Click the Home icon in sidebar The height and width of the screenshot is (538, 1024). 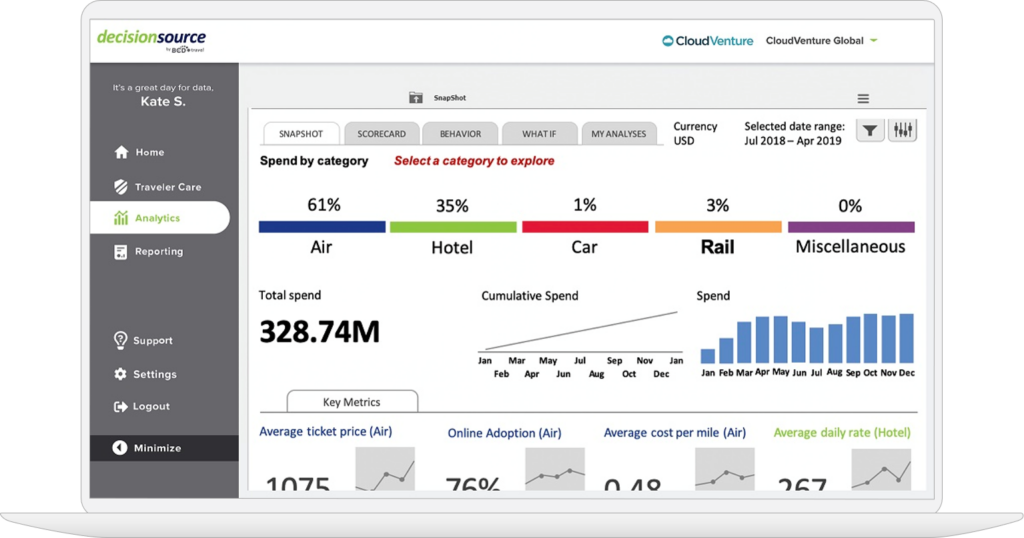pyautogui.click(x=121, y=153)
